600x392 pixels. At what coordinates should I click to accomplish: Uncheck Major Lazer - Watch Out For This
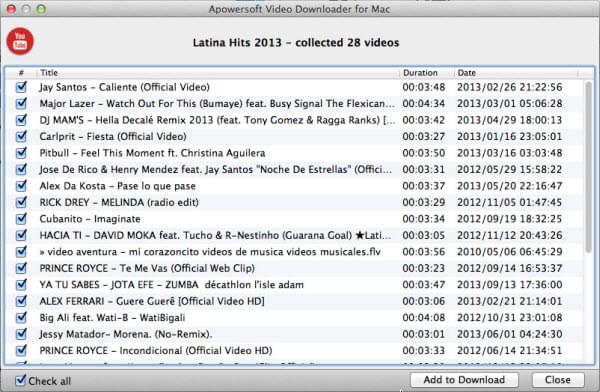tap(21, 104)
